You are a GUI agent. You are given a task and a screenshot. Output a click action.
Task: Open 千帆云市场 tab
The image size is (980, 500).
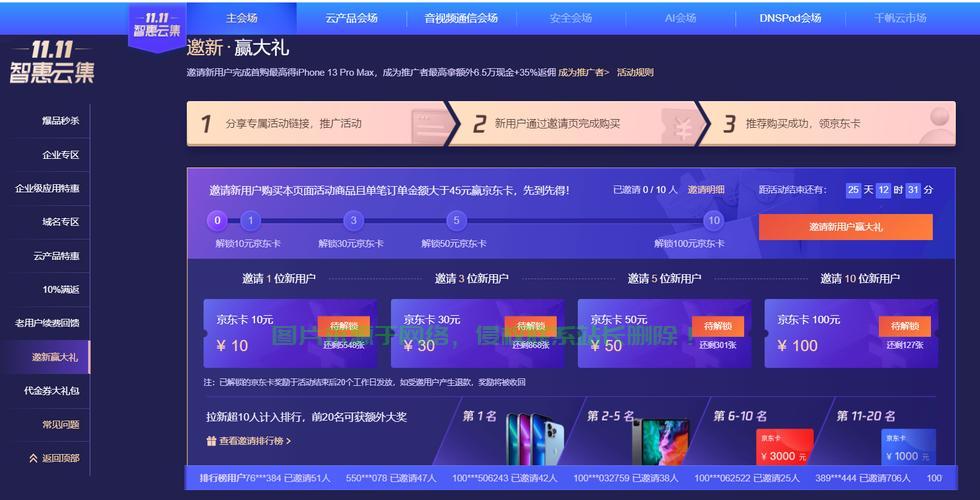[x=900, y=18]
